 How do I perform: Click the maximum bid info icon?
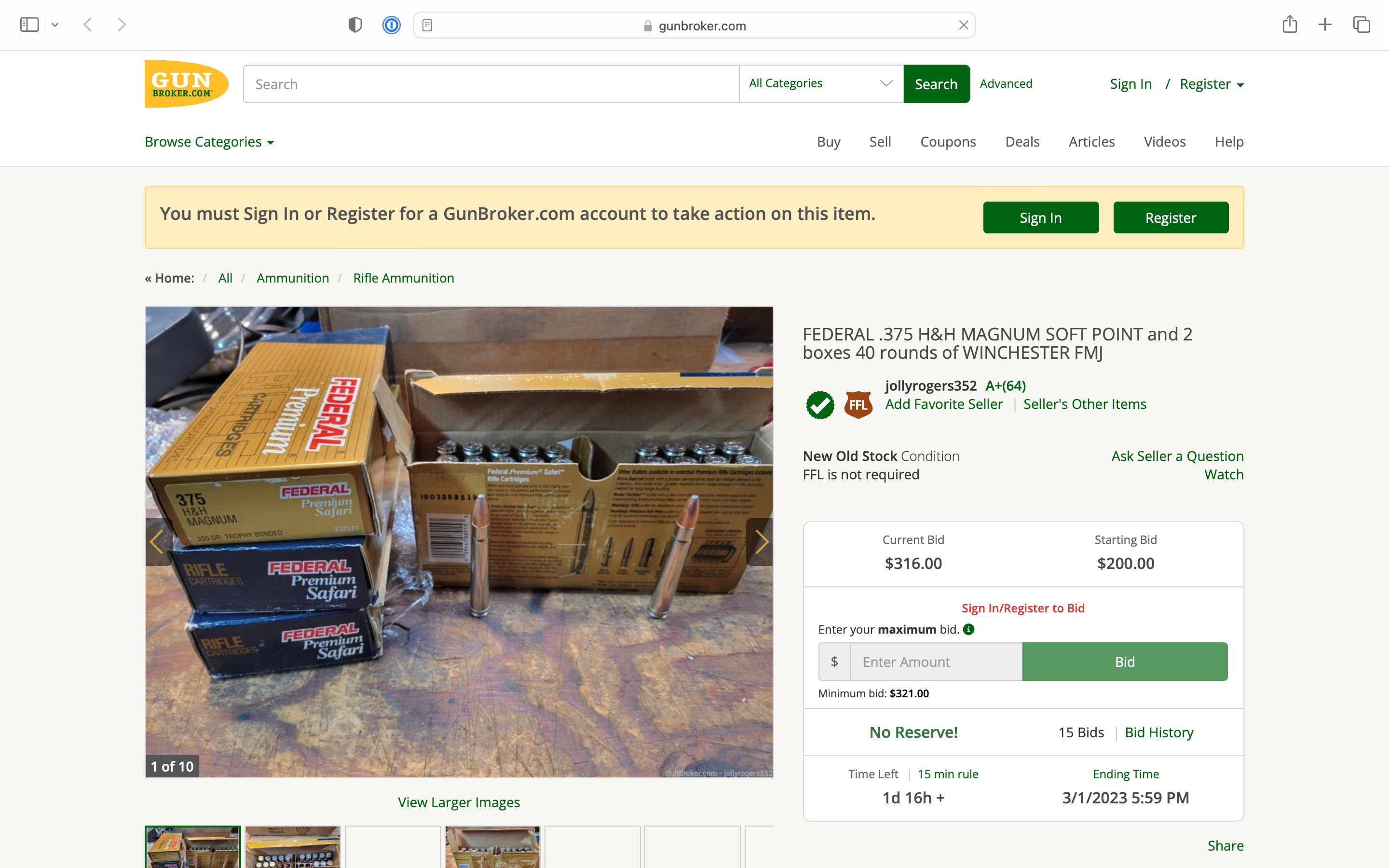(968, 629)
